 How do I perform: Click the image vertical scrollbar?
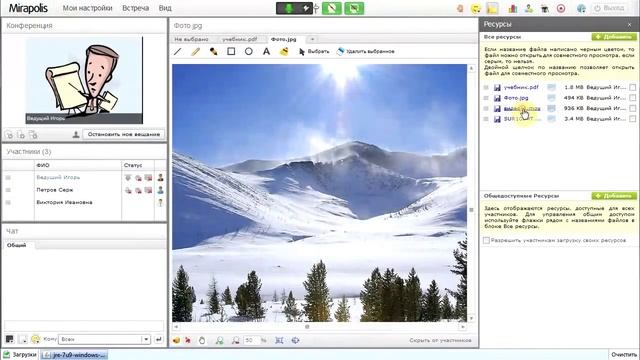[471, 193]
